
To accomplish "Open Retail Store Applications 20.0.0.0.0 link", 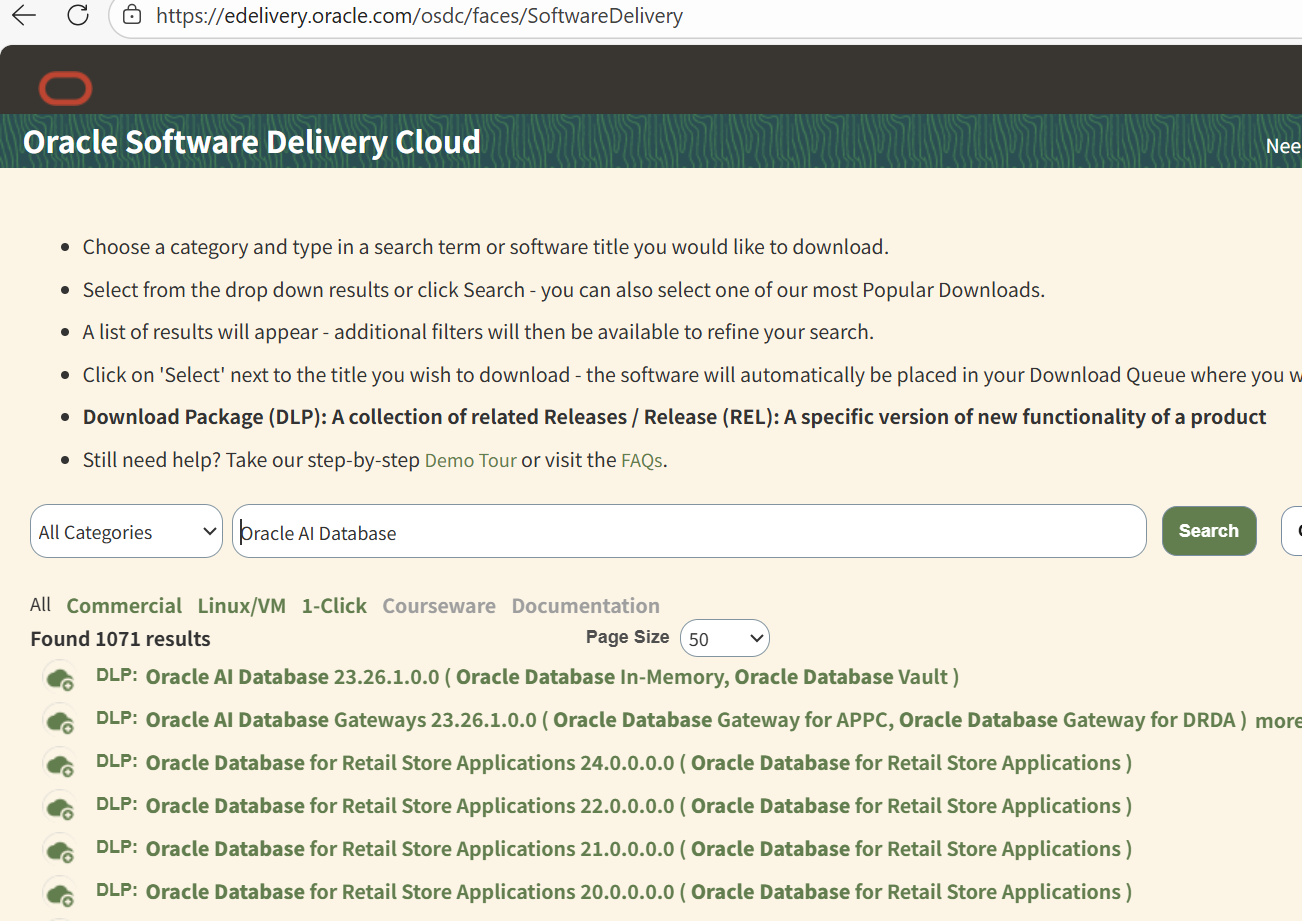I will [x=639, y=892].
